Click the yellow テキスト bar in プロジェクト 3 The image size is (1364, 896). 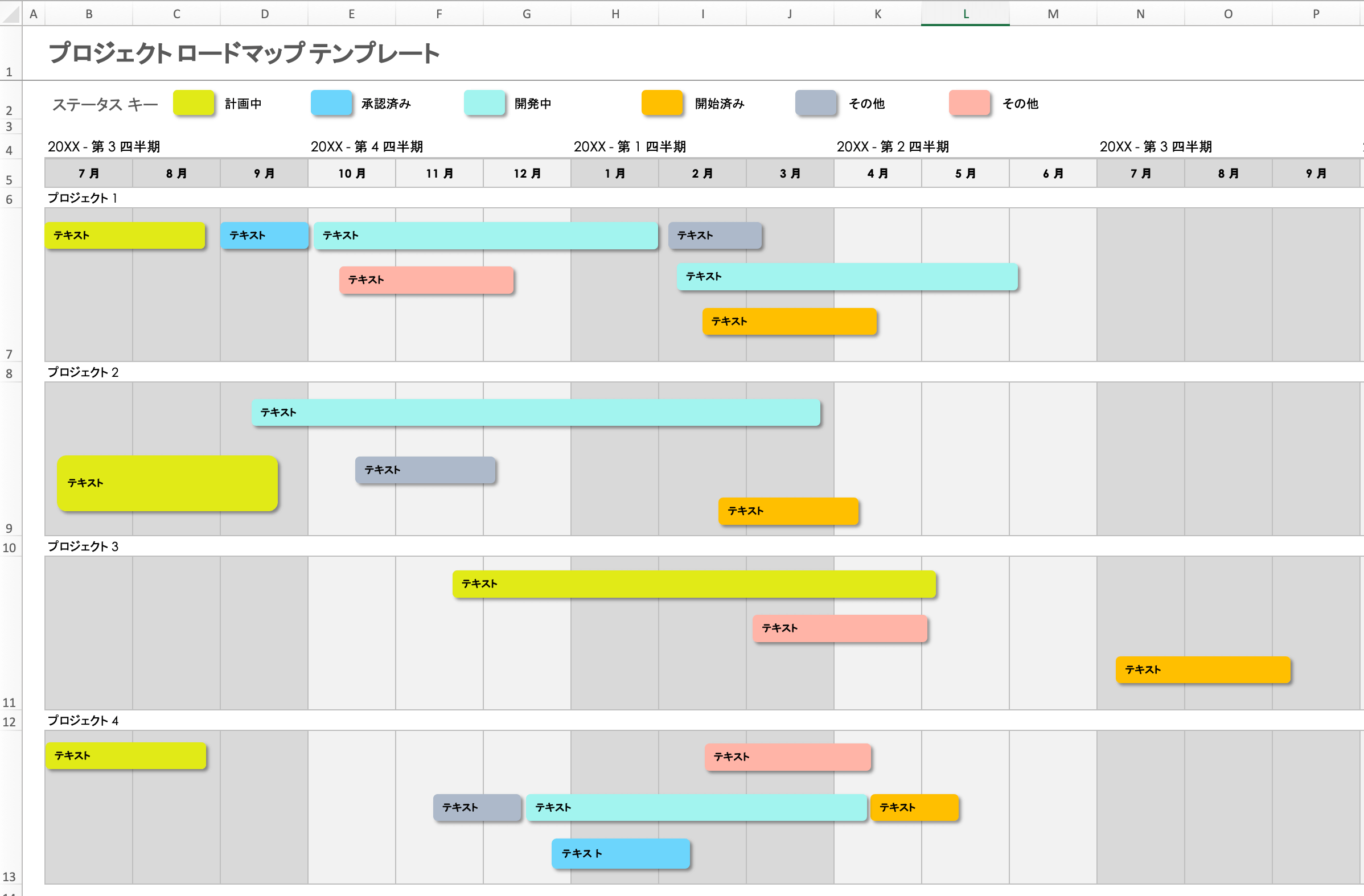pos(693,584)
